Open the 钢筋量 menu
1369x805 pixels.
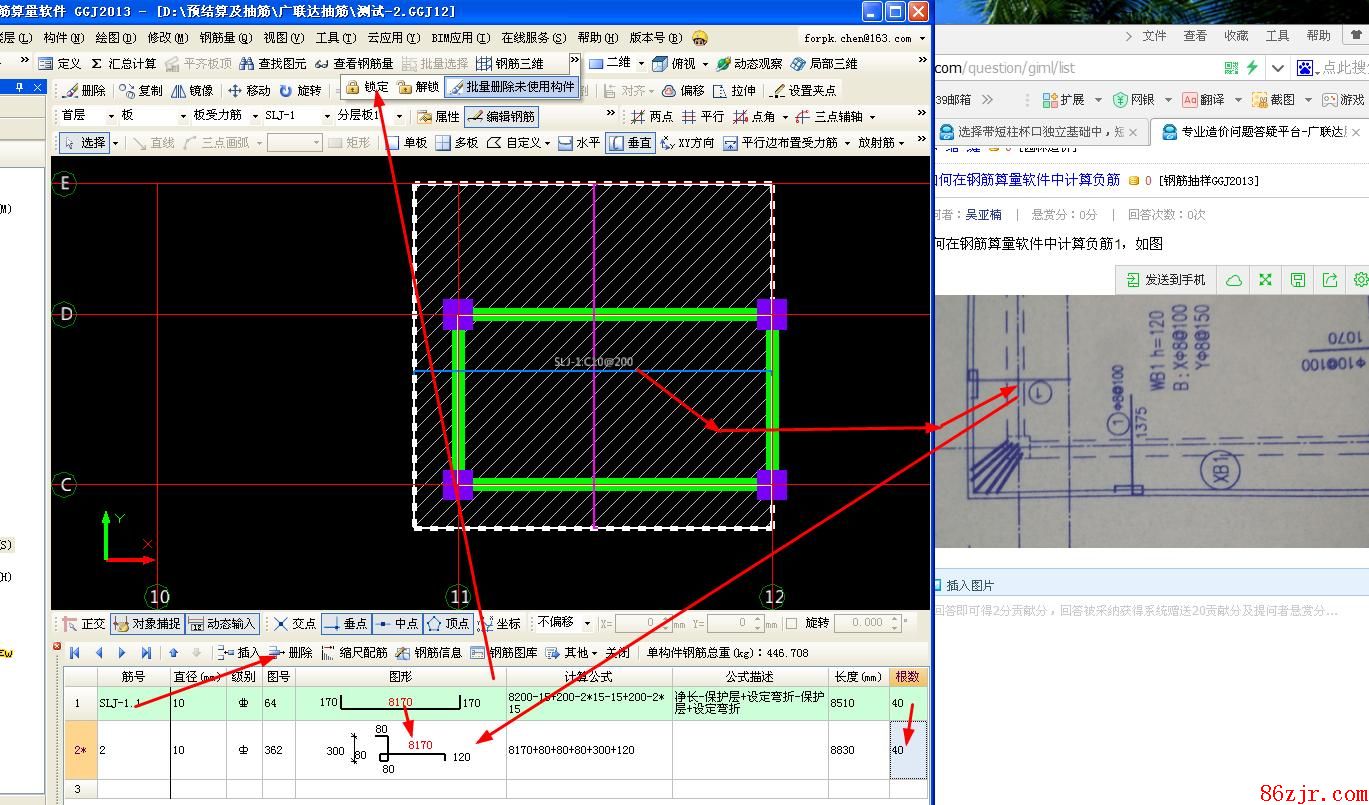click(225, 37)
